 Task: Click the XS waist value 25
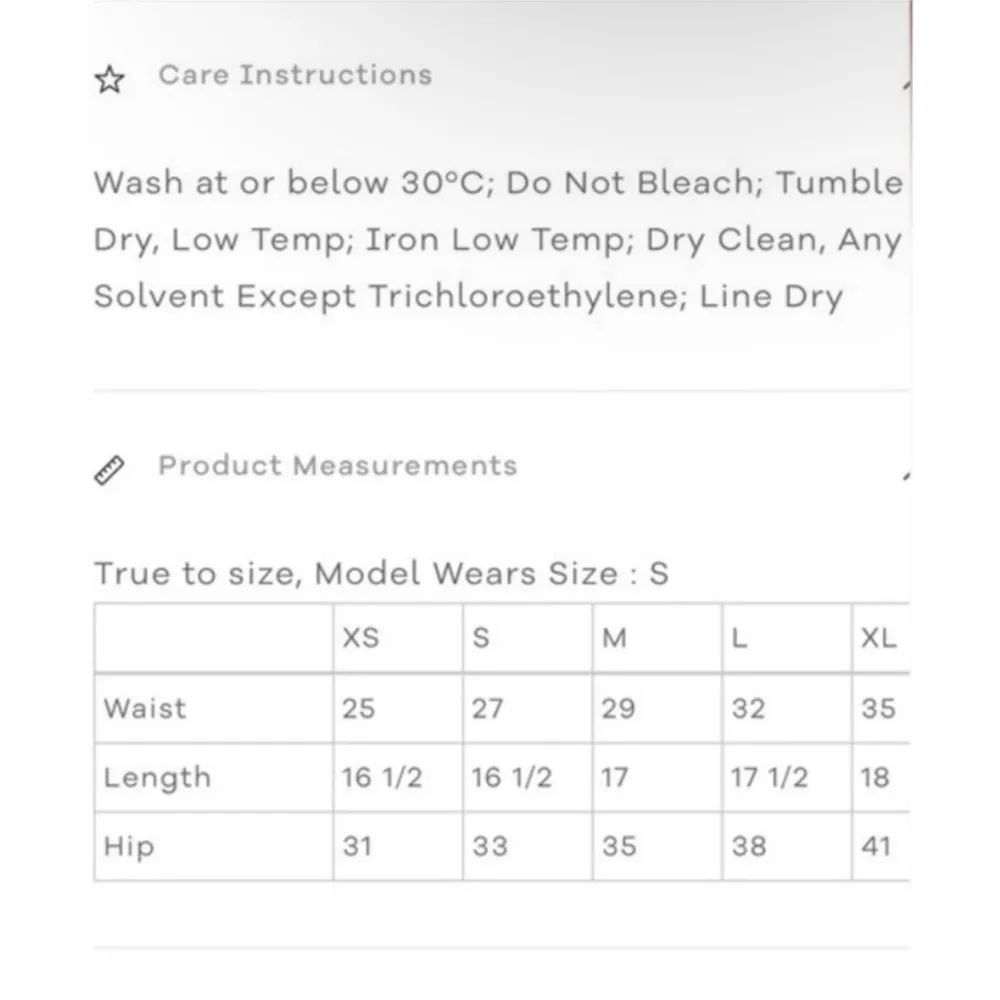358,708
